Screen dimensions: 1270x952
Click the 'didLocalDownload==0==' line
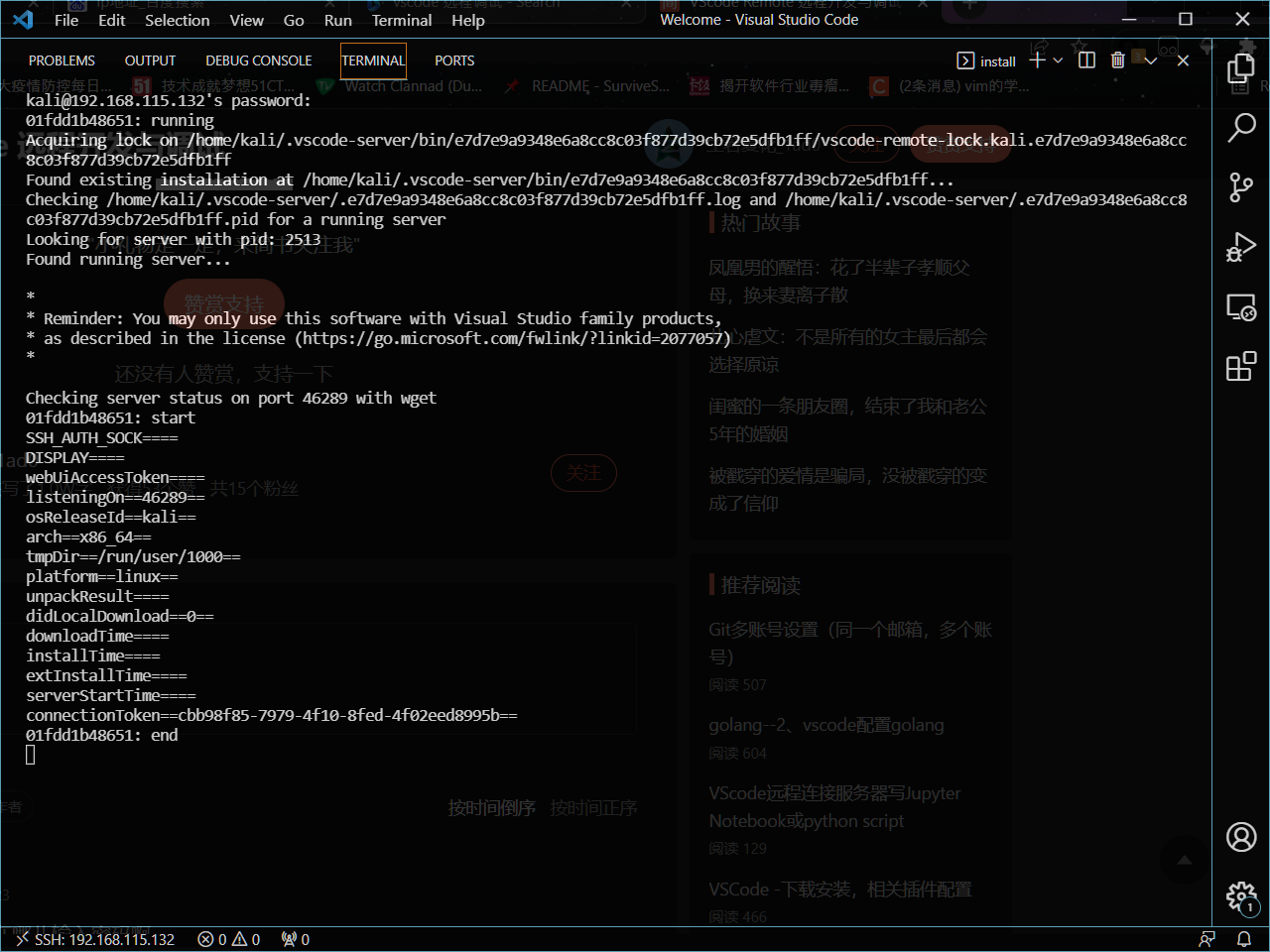pyautogui.click(x=120, y=616)
